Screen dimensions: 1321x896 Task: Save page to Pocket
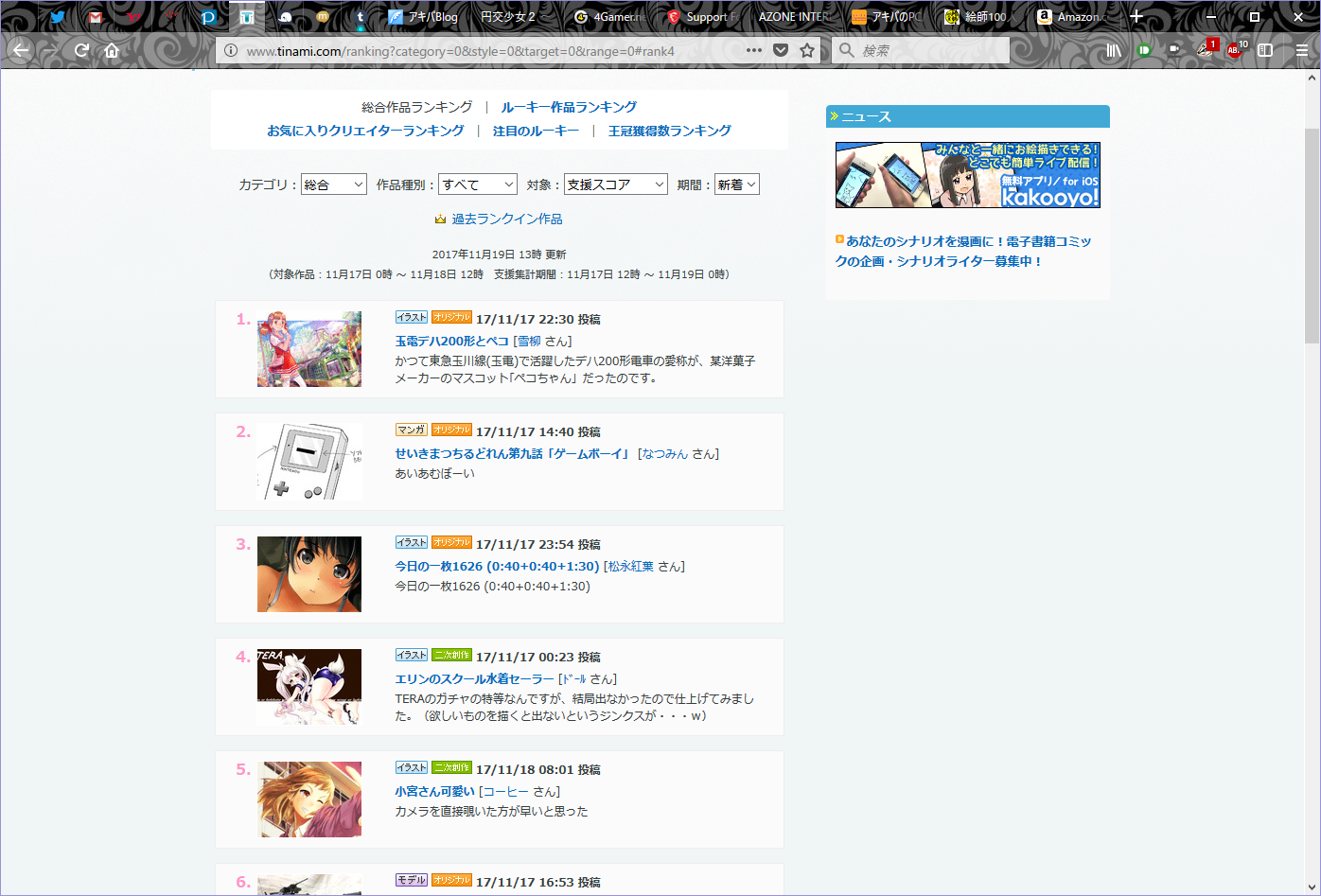click(x=781, y=50)
